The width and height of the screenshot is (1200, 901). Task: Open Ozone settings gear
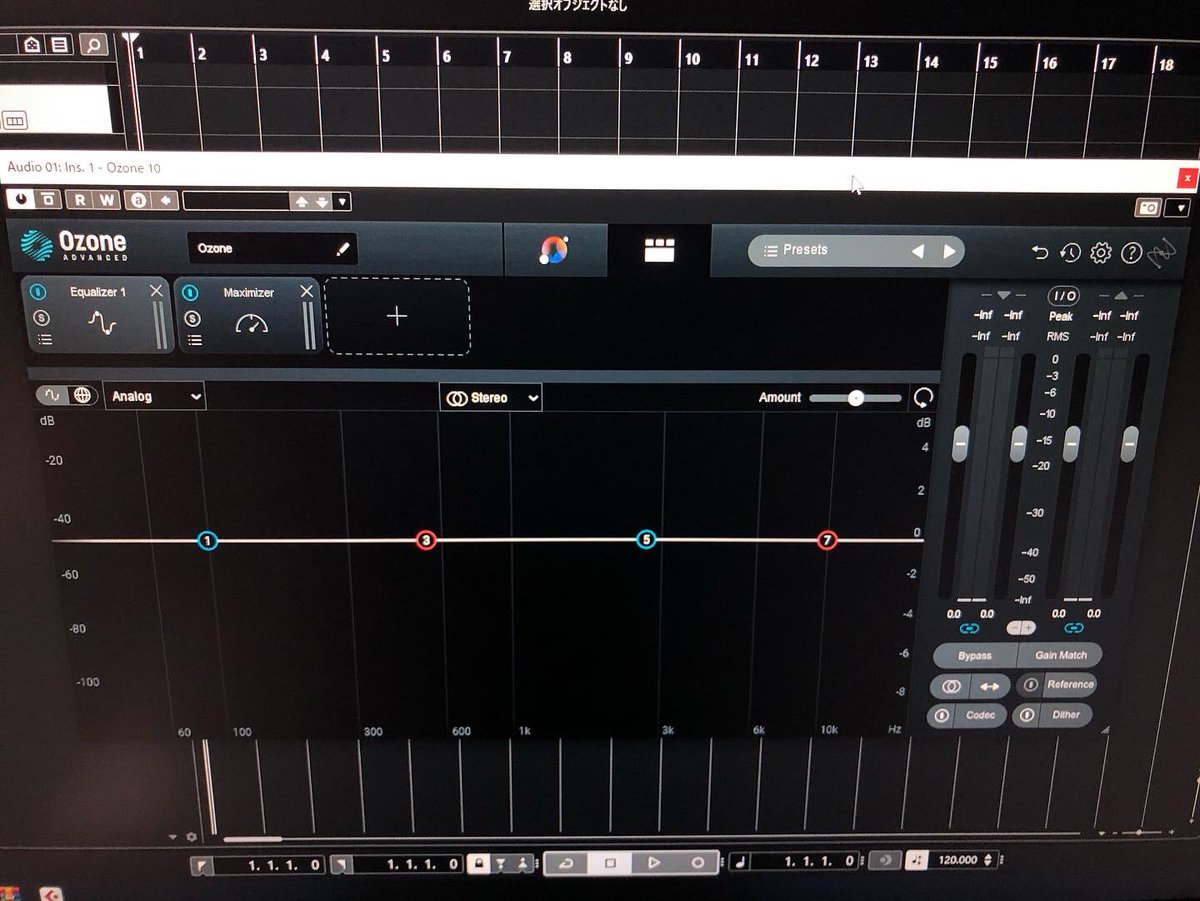(1101, 253)
